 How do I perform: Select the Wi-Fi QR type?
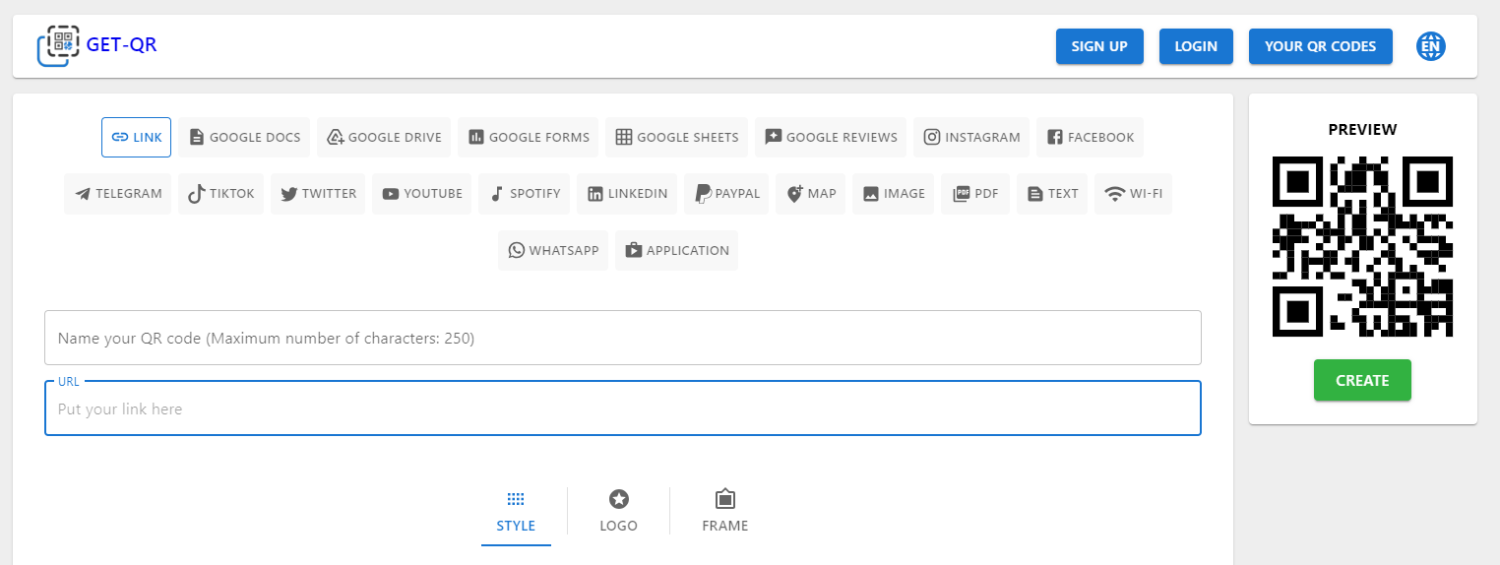(x=1133, y=194)
